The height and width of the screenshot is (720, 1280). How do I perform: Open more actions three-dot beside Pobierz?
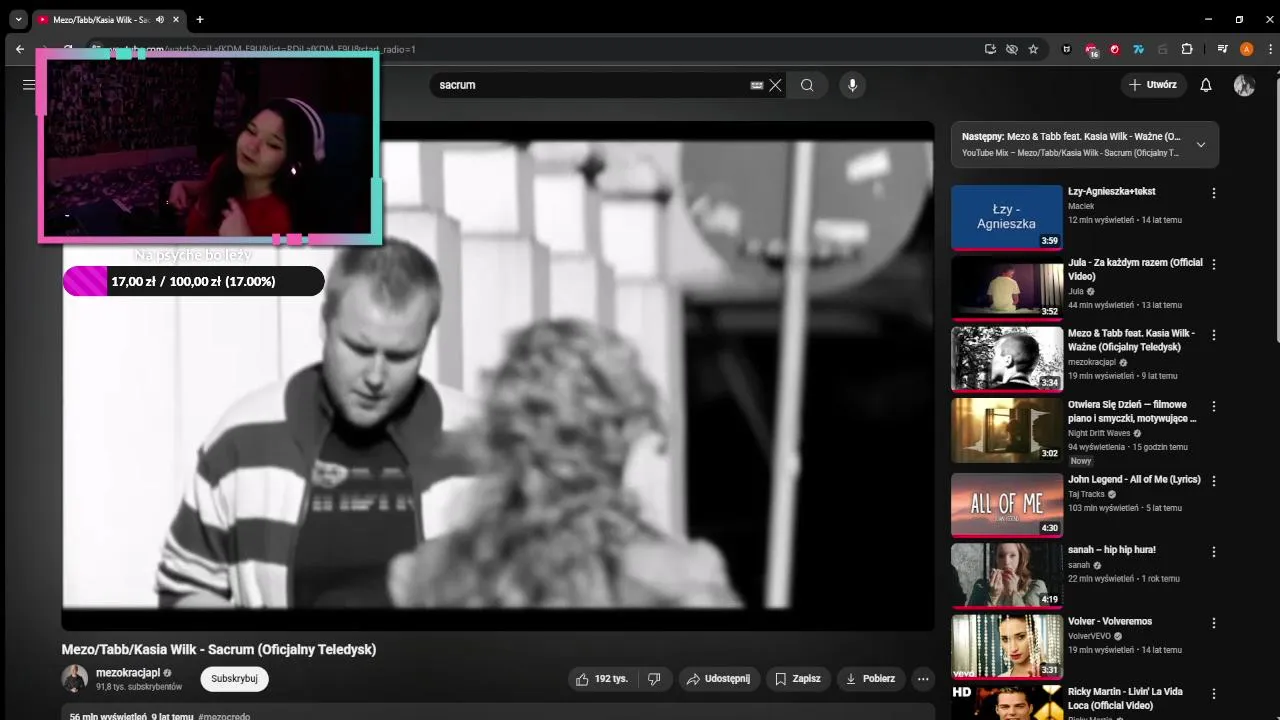click(923, 679)
